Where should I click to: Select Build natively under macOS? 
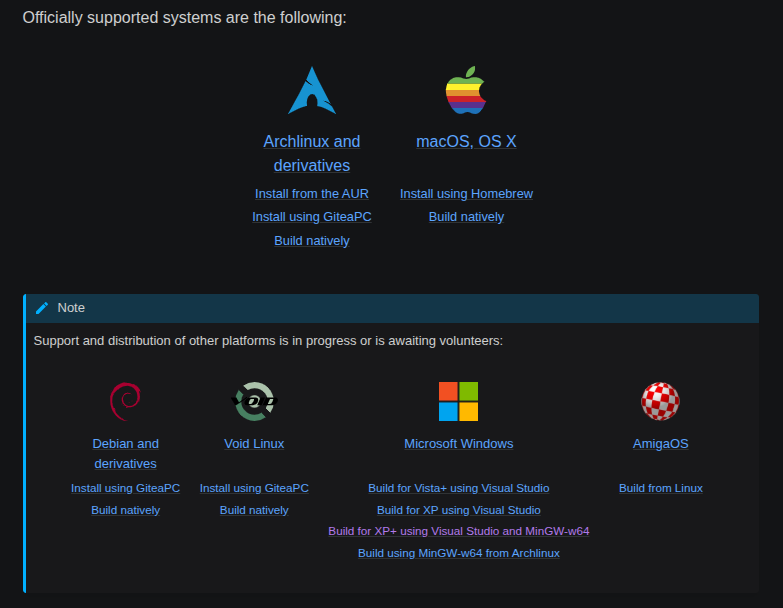tap(466, 217)
